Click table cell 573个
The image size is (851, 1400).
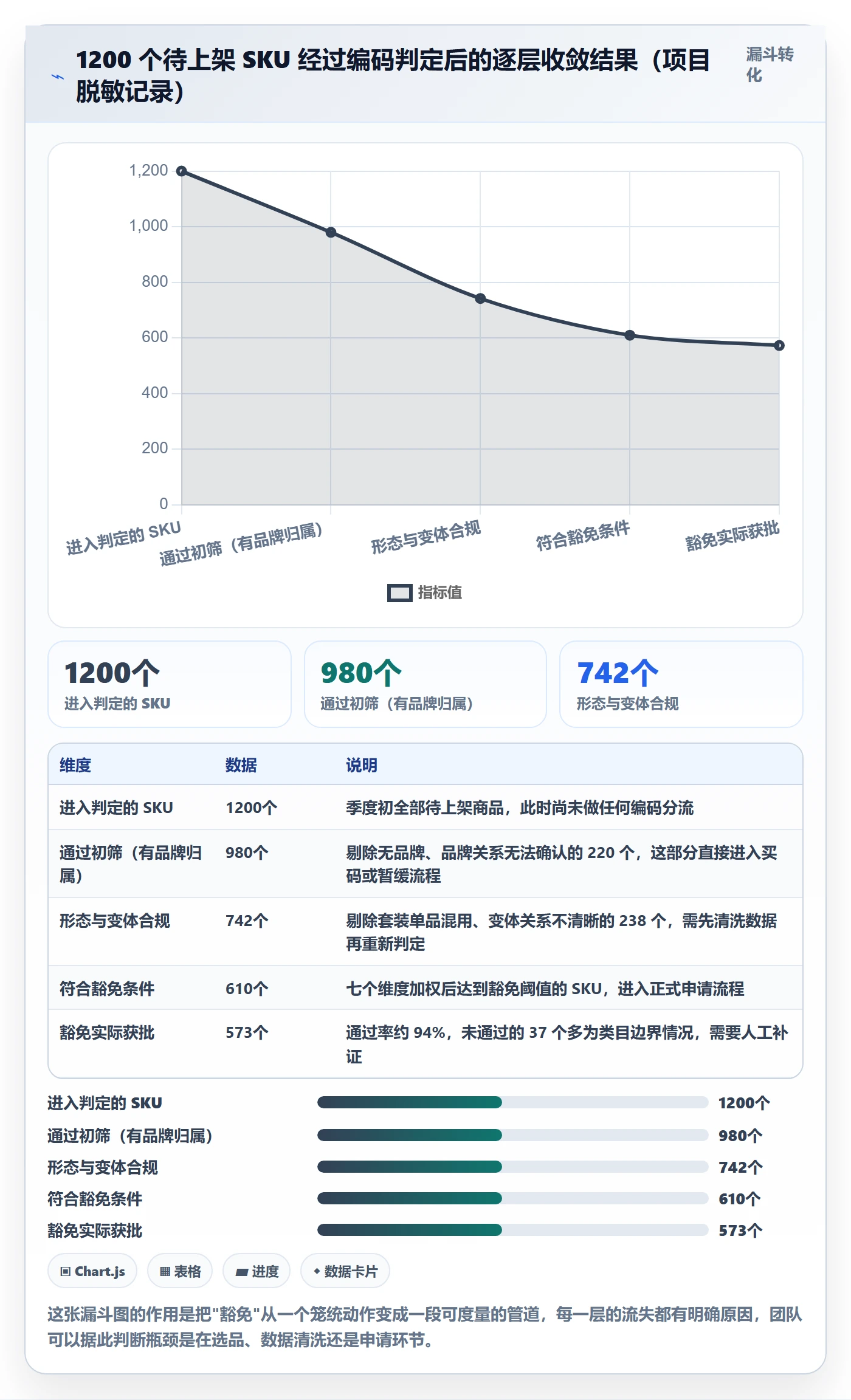coord(247,1032)
